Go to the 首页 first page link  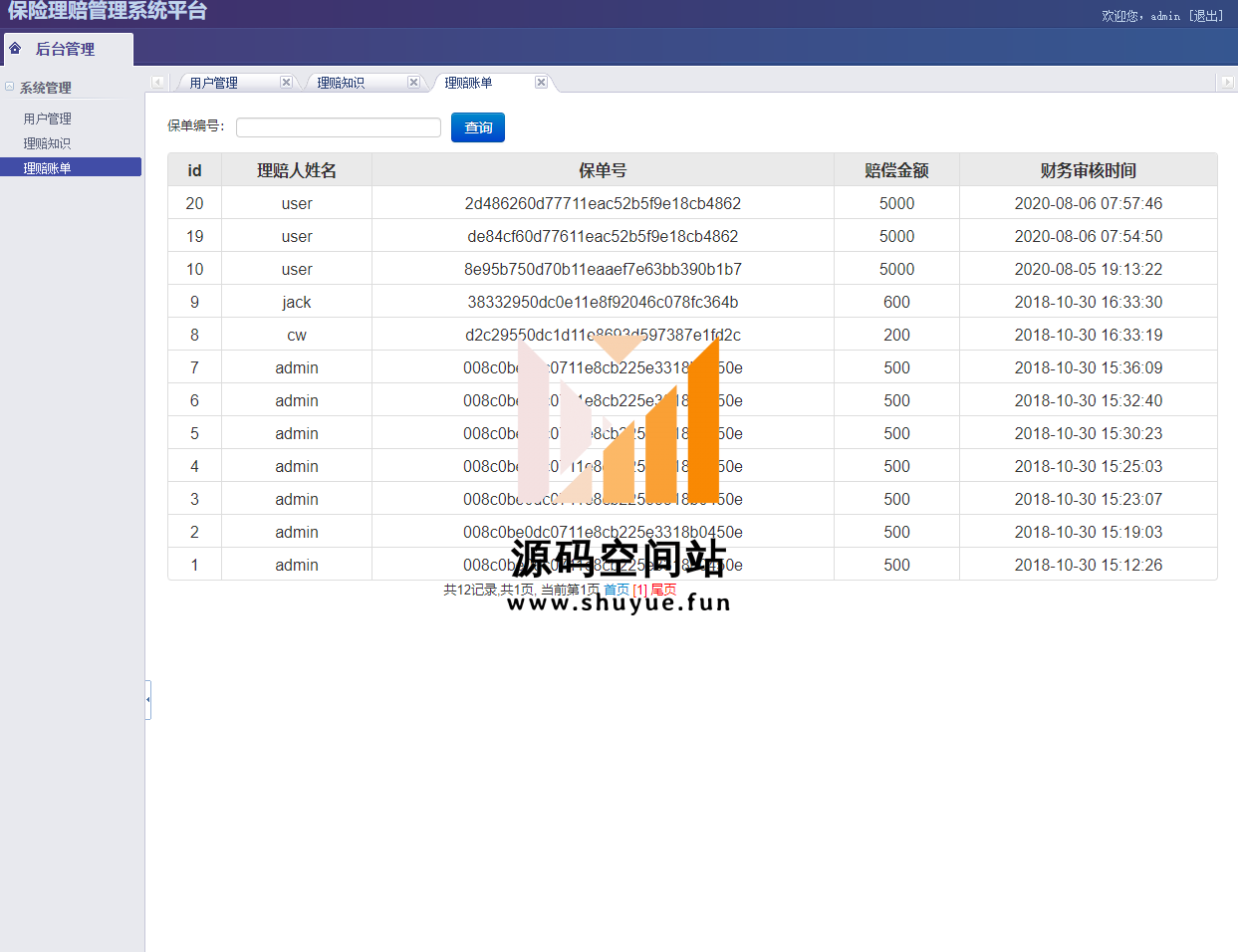point(617,590)
